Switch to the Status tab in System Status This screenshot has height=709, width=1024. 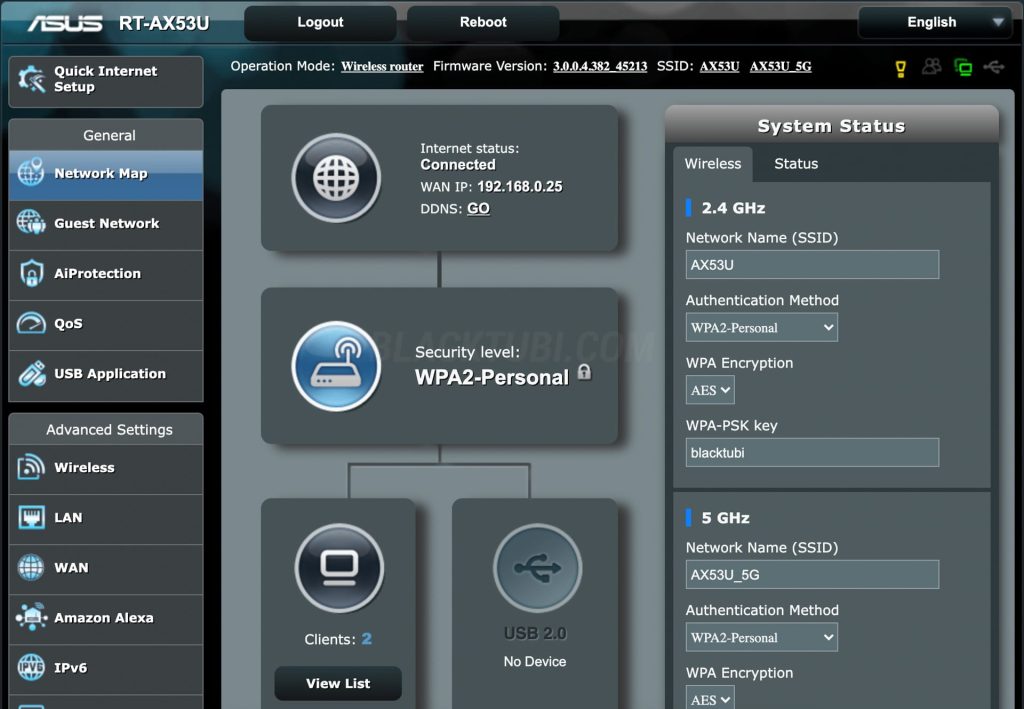(796, 164)
